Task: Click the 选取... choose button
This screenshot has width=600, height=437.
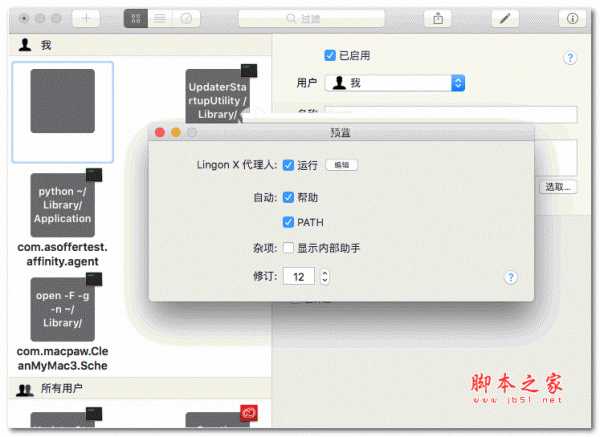Action: (x=558, y=187)
